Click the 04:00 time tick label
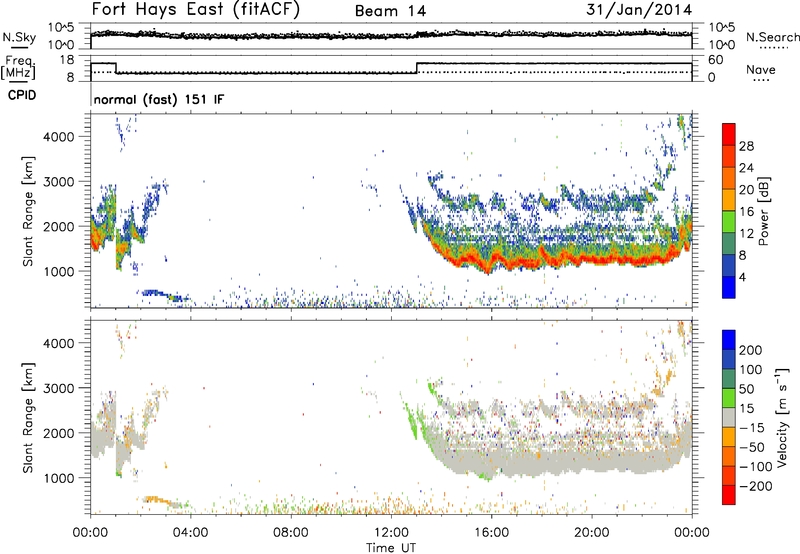The height and width of the screenshot is (554, 800). tap(190, 533)
